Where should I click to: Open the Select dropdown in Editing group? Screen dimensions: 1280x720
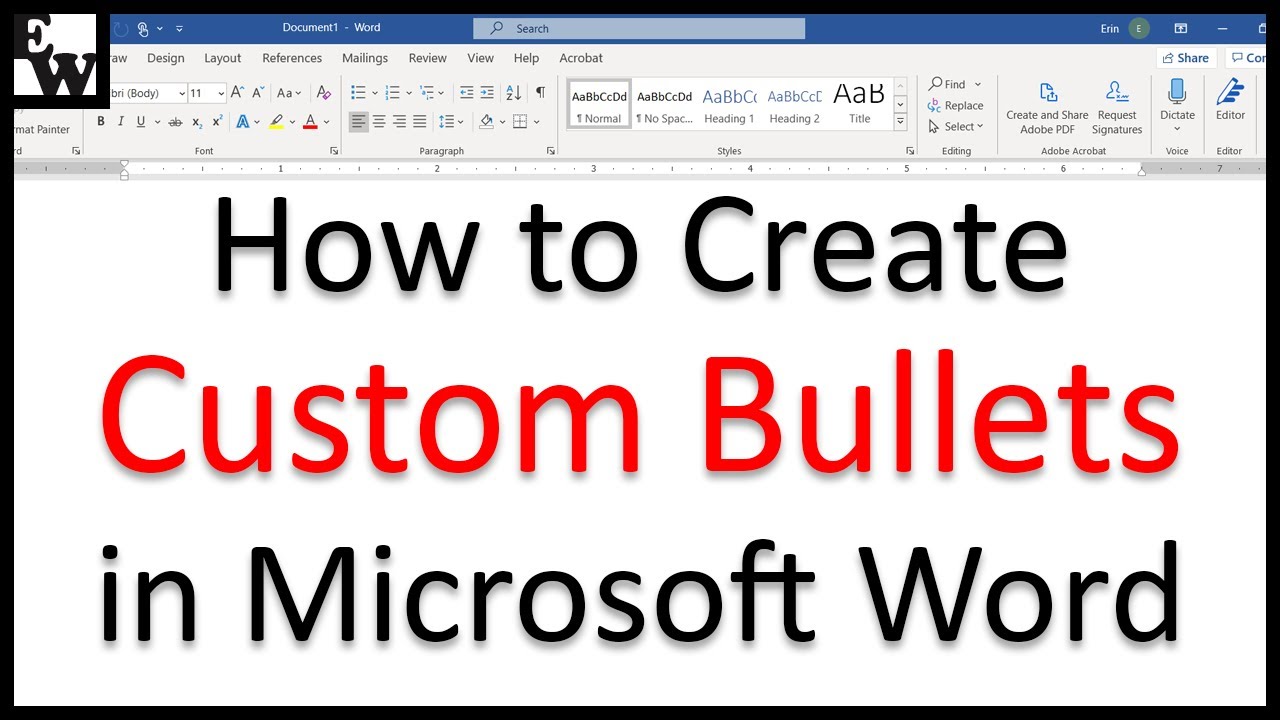coord(956,126)
